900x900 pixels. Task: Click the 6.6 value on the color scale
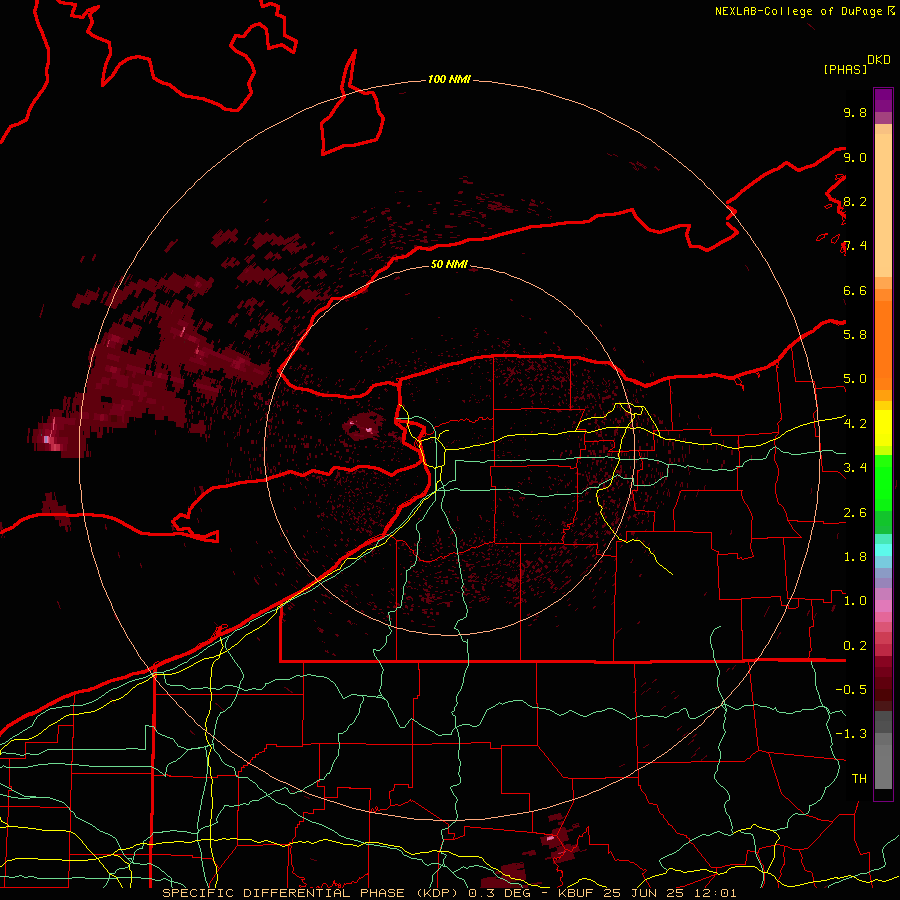pos(855,290)
